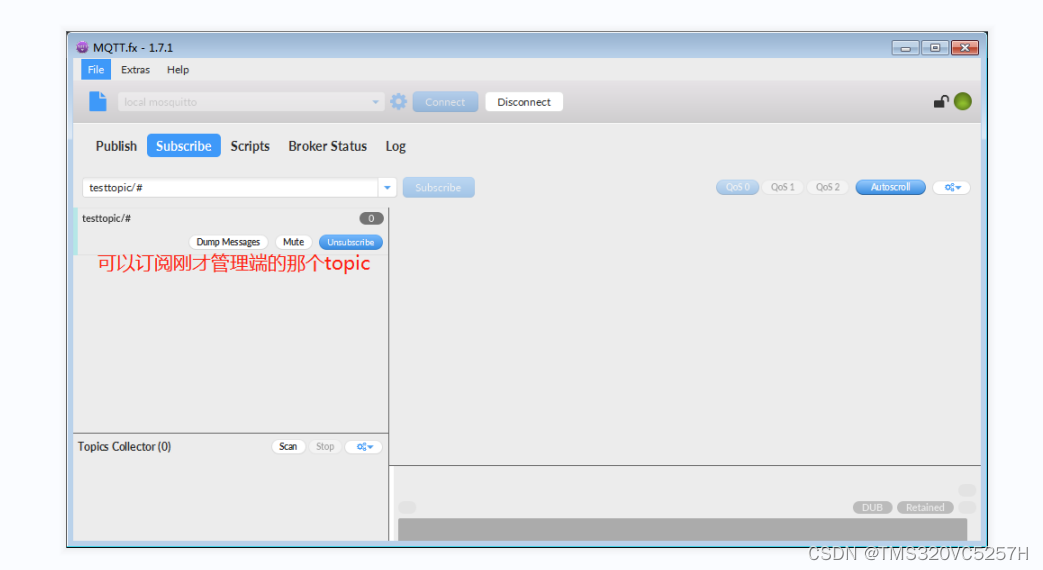The image size is (1043, 570).
Task: Open the File menu
Action: click(x=96, y=69)
